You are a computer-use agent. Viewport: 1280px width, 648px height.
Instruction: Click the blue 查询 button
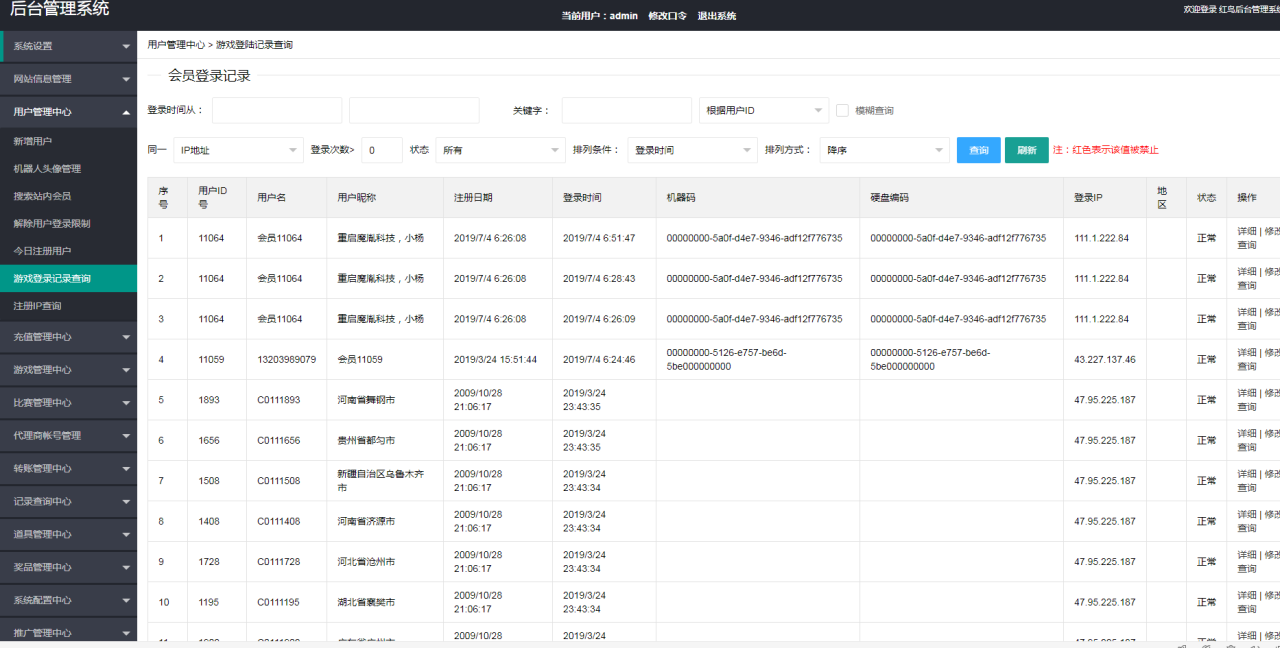point(978,150)
